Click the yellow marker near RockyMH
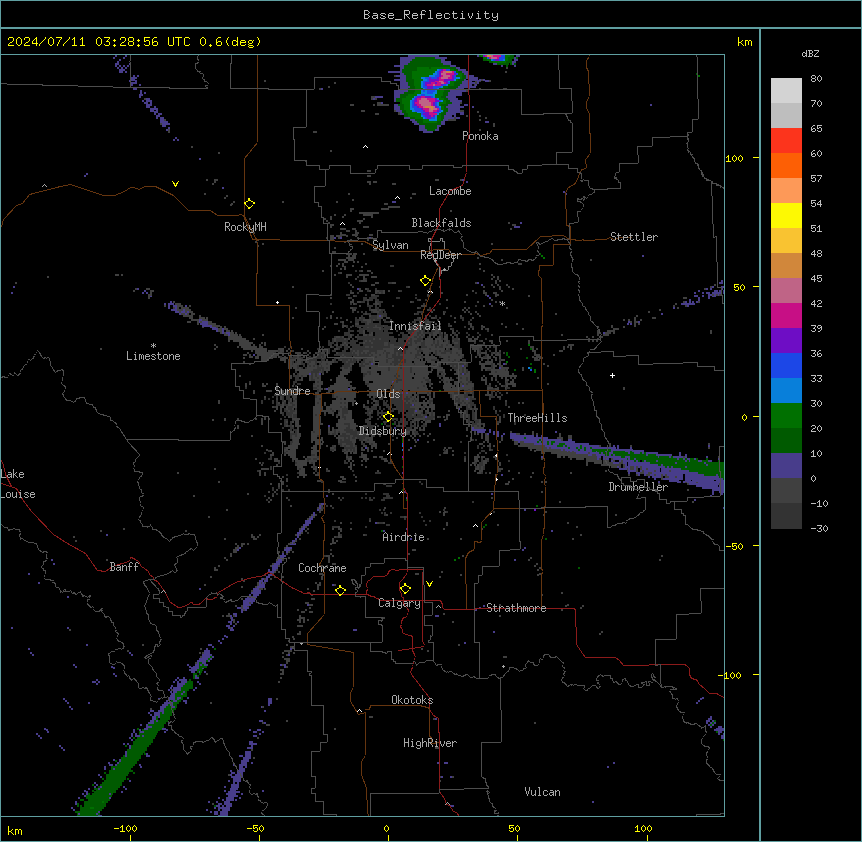This screenshot has width=862, height=842. pos(250,203)
